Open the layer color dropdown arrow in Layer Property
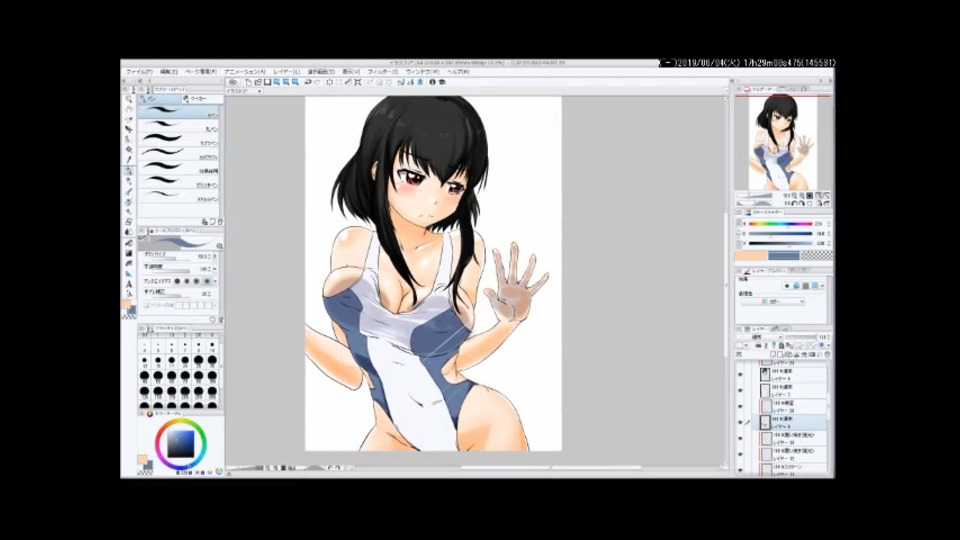 coord(822,286)
